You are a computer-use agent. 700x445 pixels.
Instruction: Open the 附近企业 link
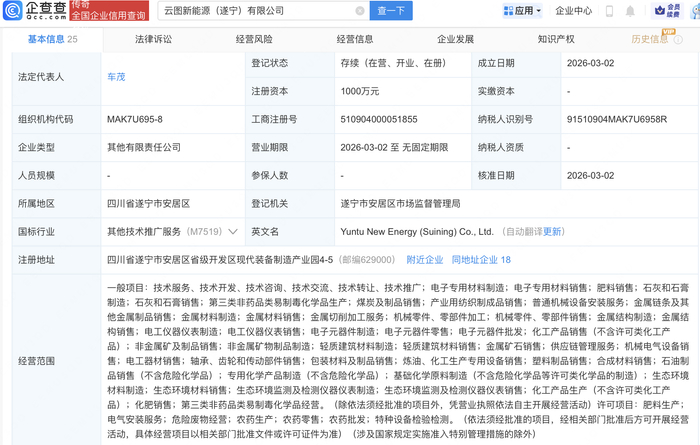tap(425, 260)
